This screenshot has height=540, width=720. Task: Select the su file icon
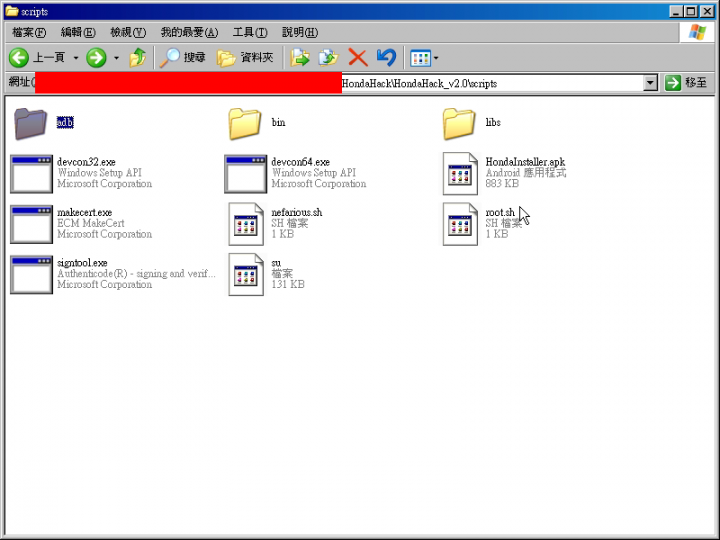point(246,275)
